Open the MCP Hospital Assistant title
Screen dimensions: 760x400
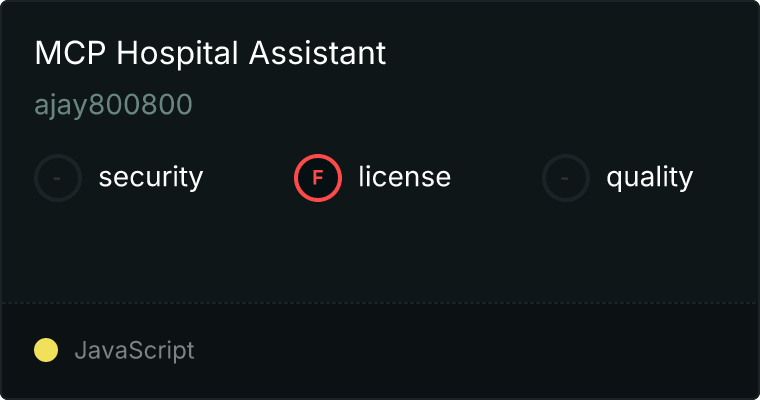210,54
